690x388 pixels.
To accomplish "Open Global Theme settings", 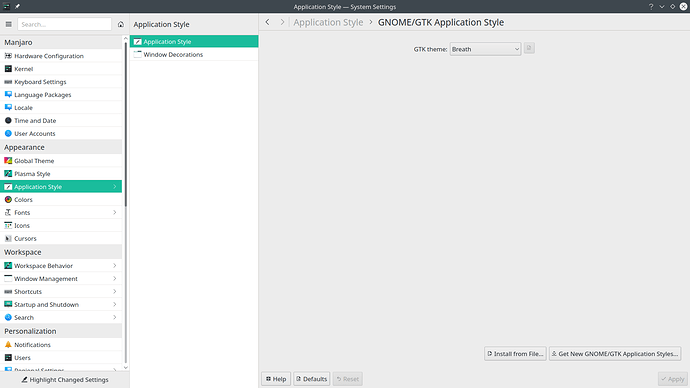I will 61,161.
